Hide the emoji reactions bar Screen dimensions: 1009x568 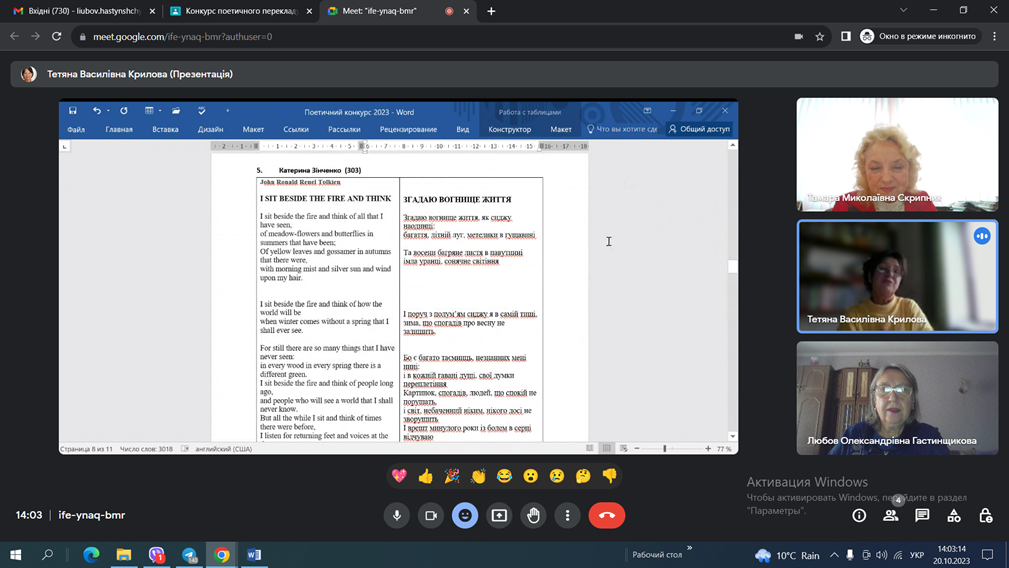pyautogui.click(x=465, y=515)
